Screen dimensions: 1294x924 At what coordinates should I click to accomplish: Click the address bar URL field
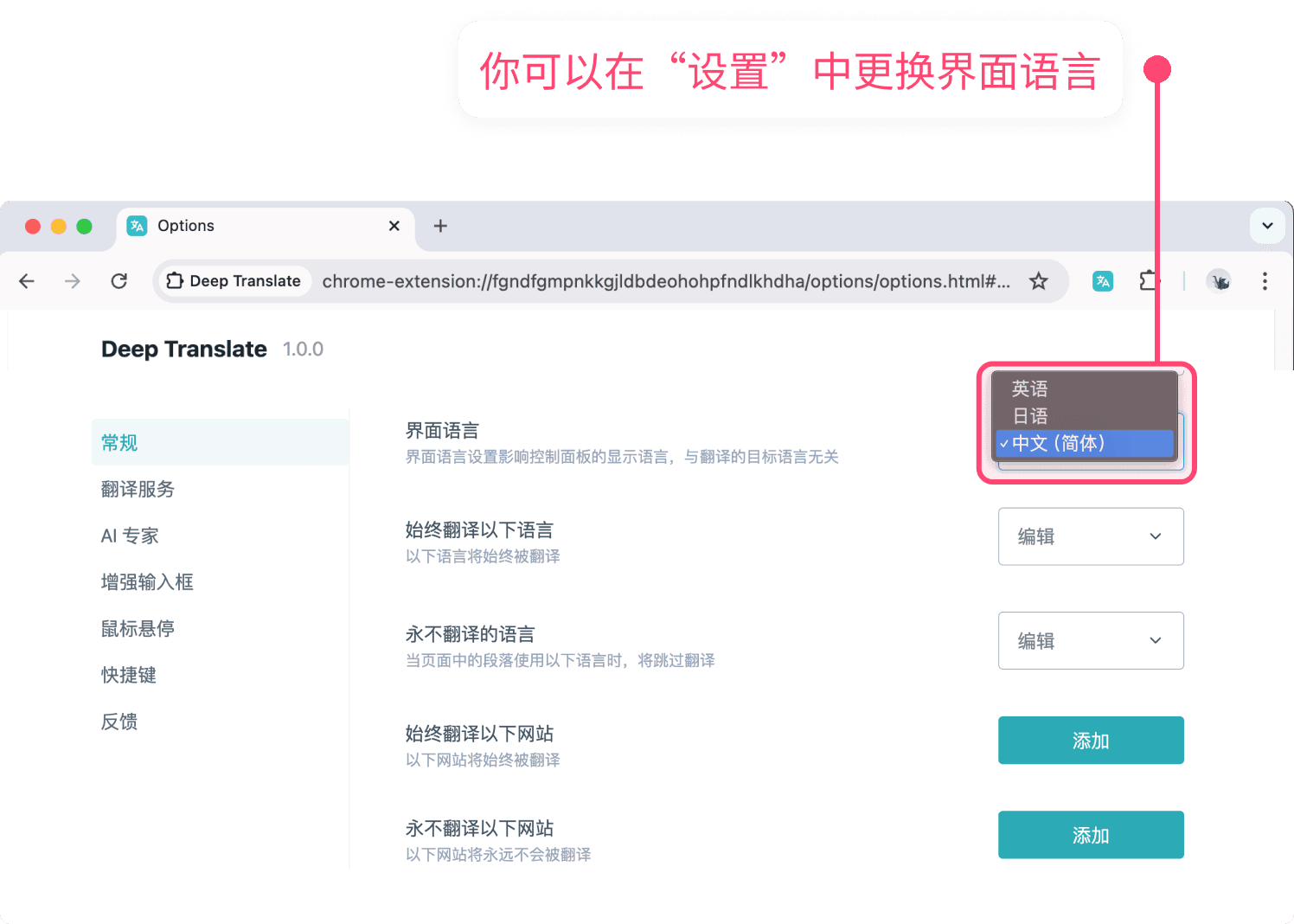(664, 281)
